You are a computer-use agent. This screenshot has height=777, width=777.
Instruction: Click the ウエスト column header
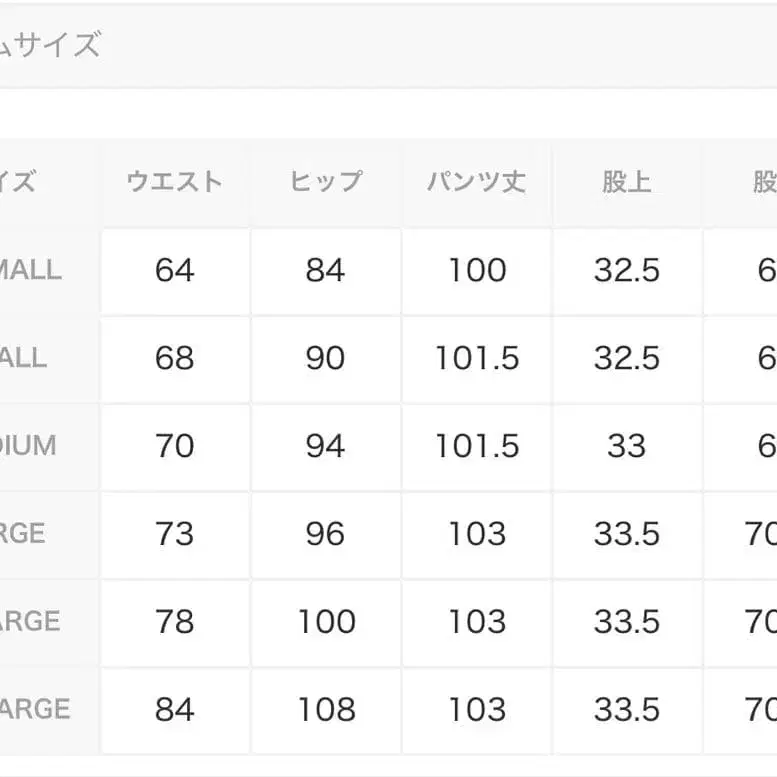tap(175, 182)
